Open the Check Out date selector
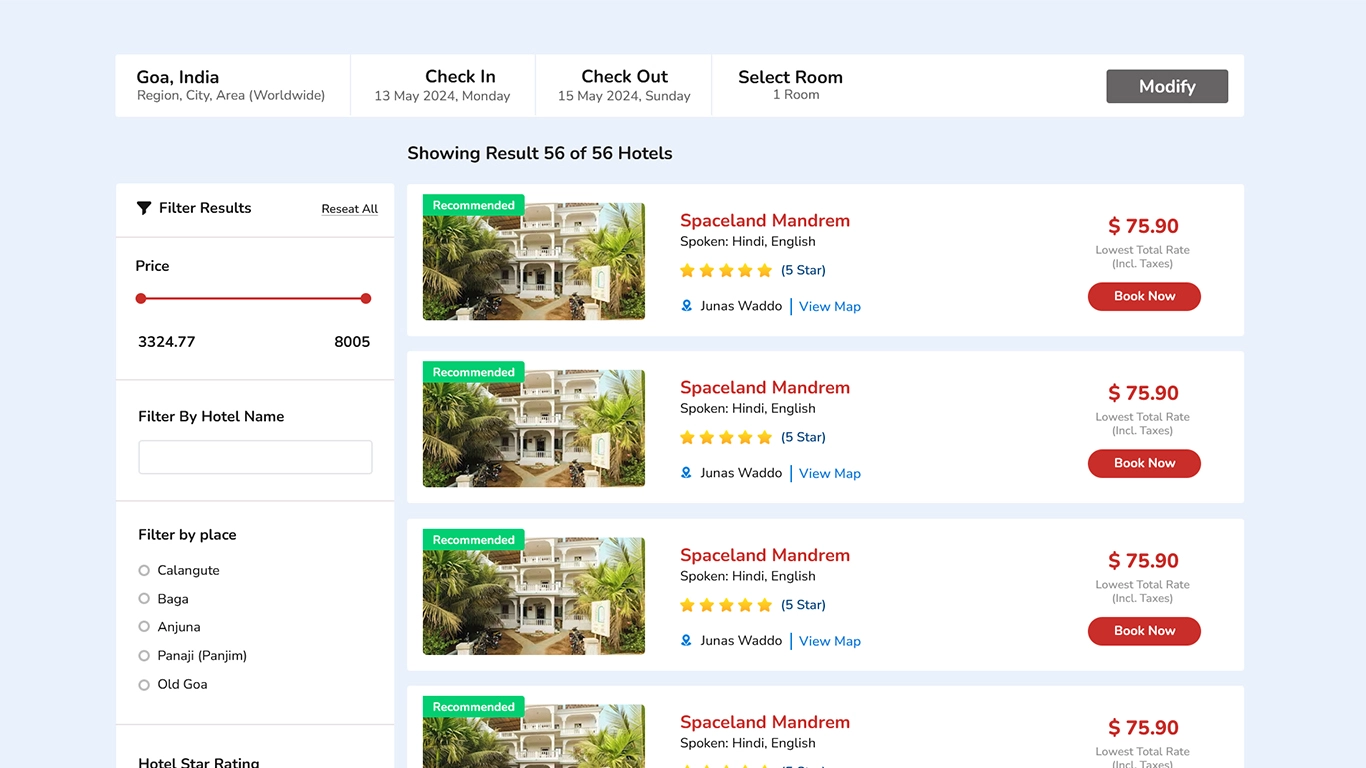1366x768 pixels. pos(623,85)
